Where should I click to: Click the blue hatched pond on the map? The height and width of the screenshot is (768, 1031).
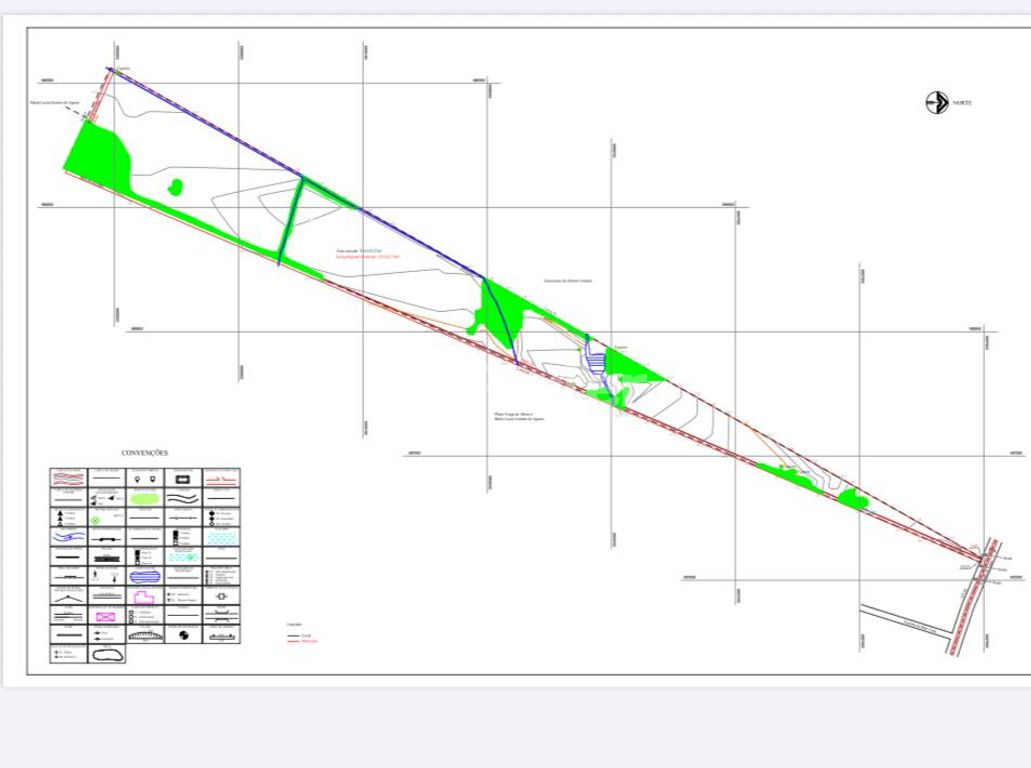596,360
